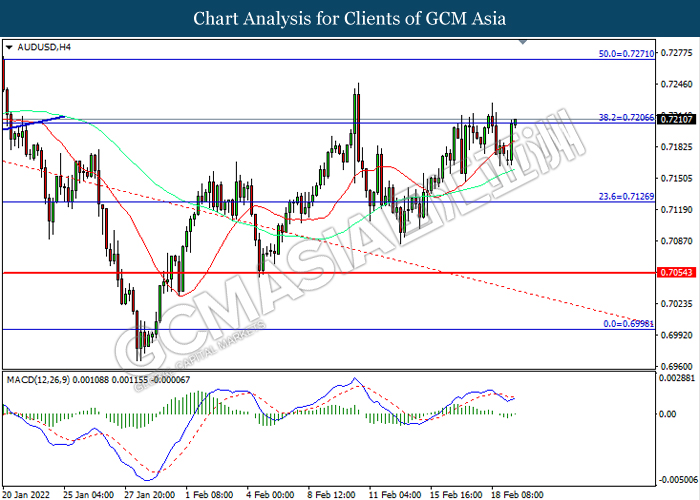
Task: Click the 1 Feb 08:00 time label
Action: tap(209, 495)
